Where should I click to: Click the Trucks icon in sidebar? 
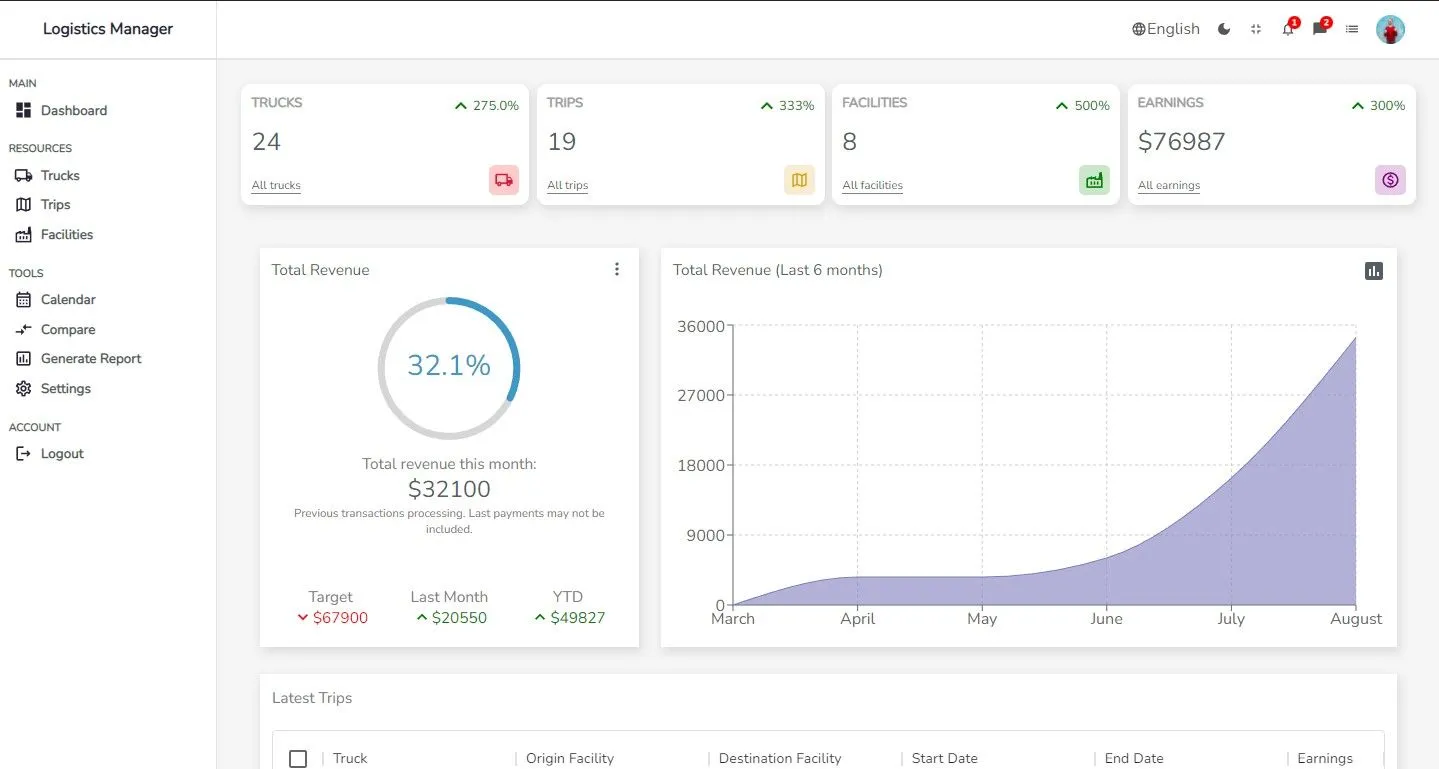pyautogui.click(x=24, y=175)
